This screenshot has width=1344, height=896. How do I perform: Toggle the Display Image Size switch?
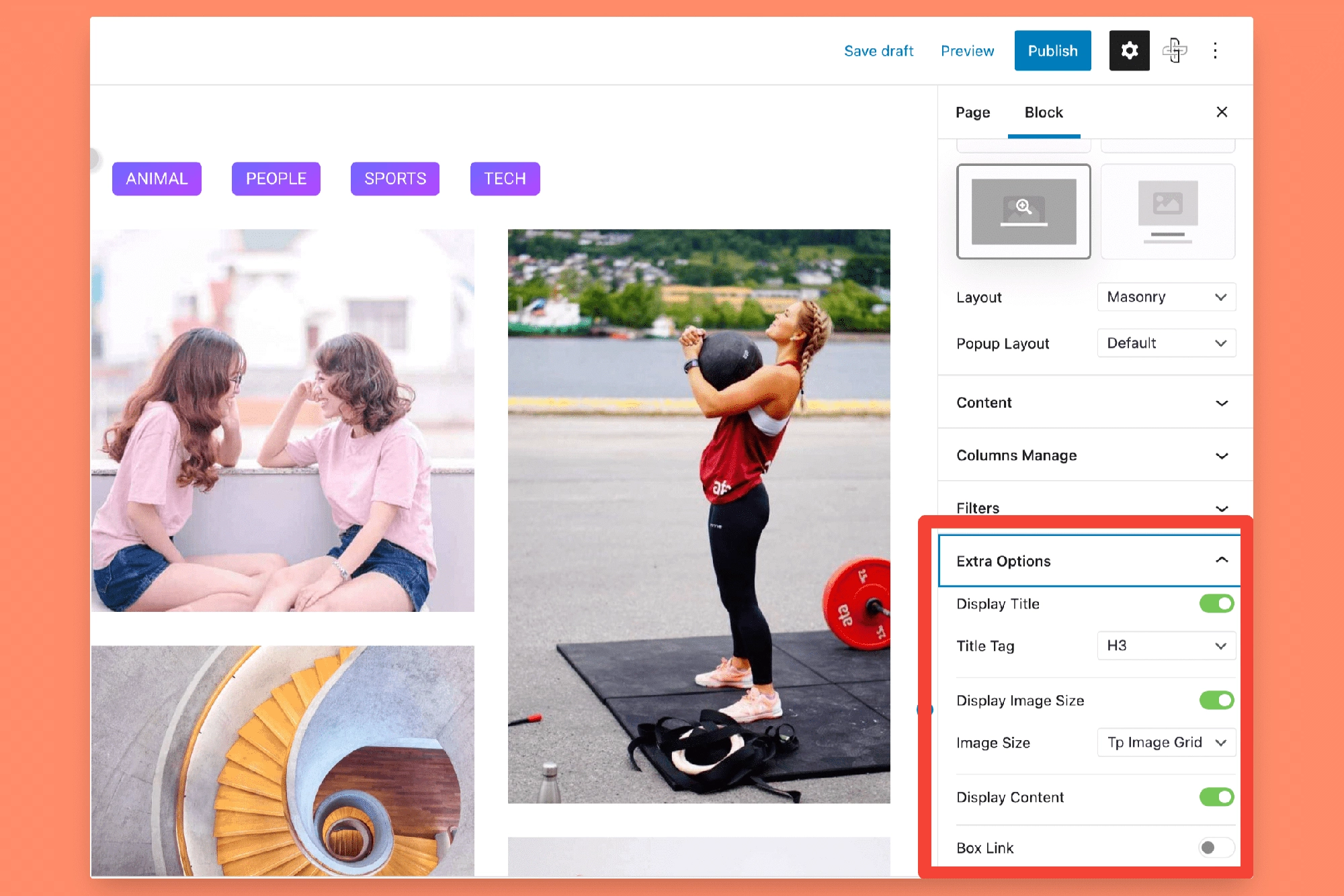1219,699
